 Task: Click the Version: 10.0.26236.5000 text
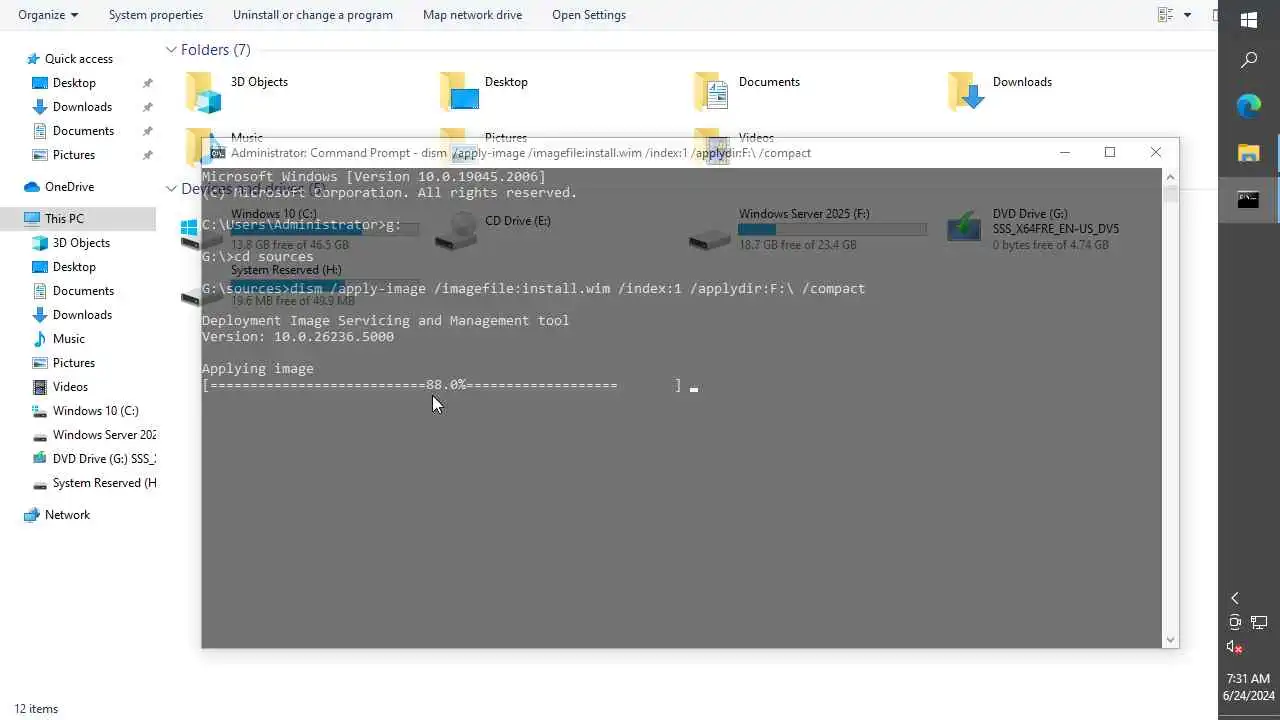click(298, 337)
